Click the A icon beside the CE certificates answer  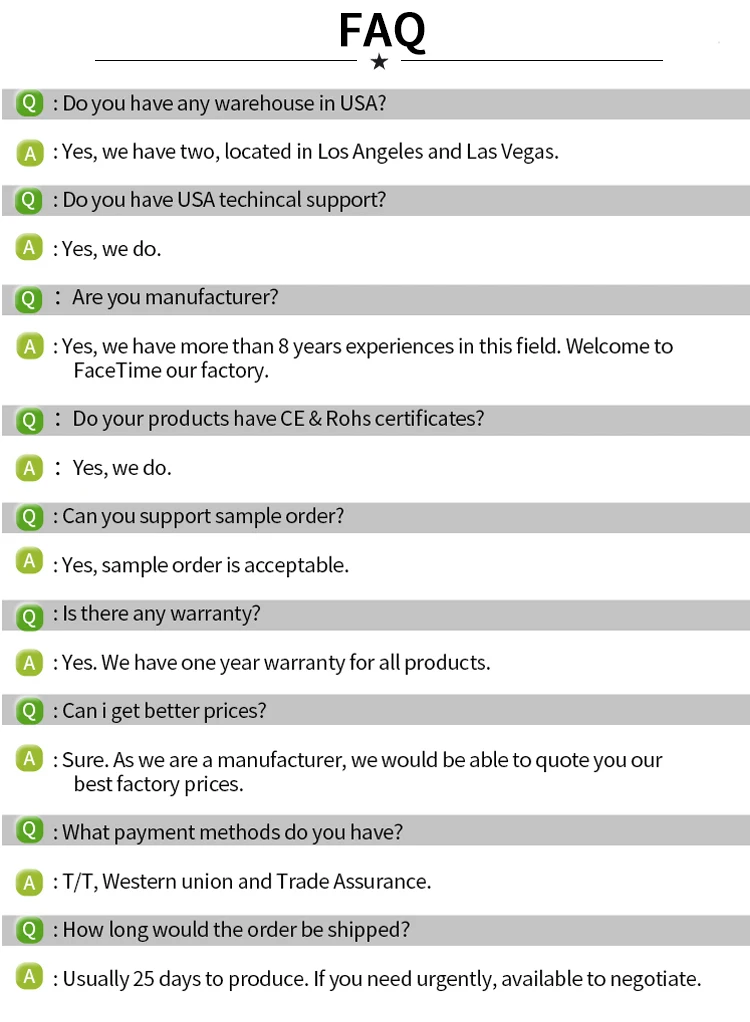click(x=30, y=467)
